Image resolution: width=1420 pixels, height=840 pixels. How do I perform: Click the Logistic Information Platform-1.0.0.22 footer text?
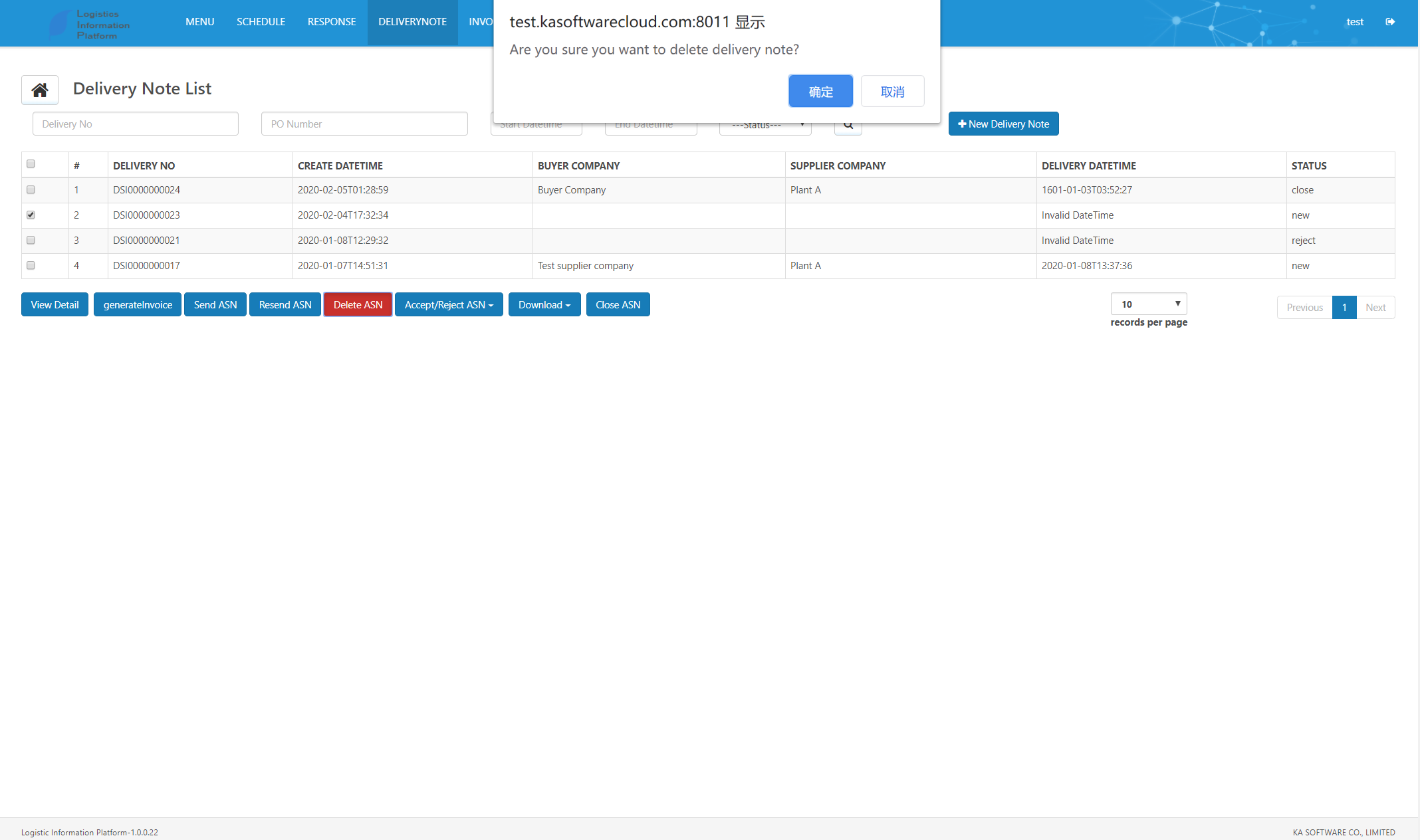tap(90, 832)
